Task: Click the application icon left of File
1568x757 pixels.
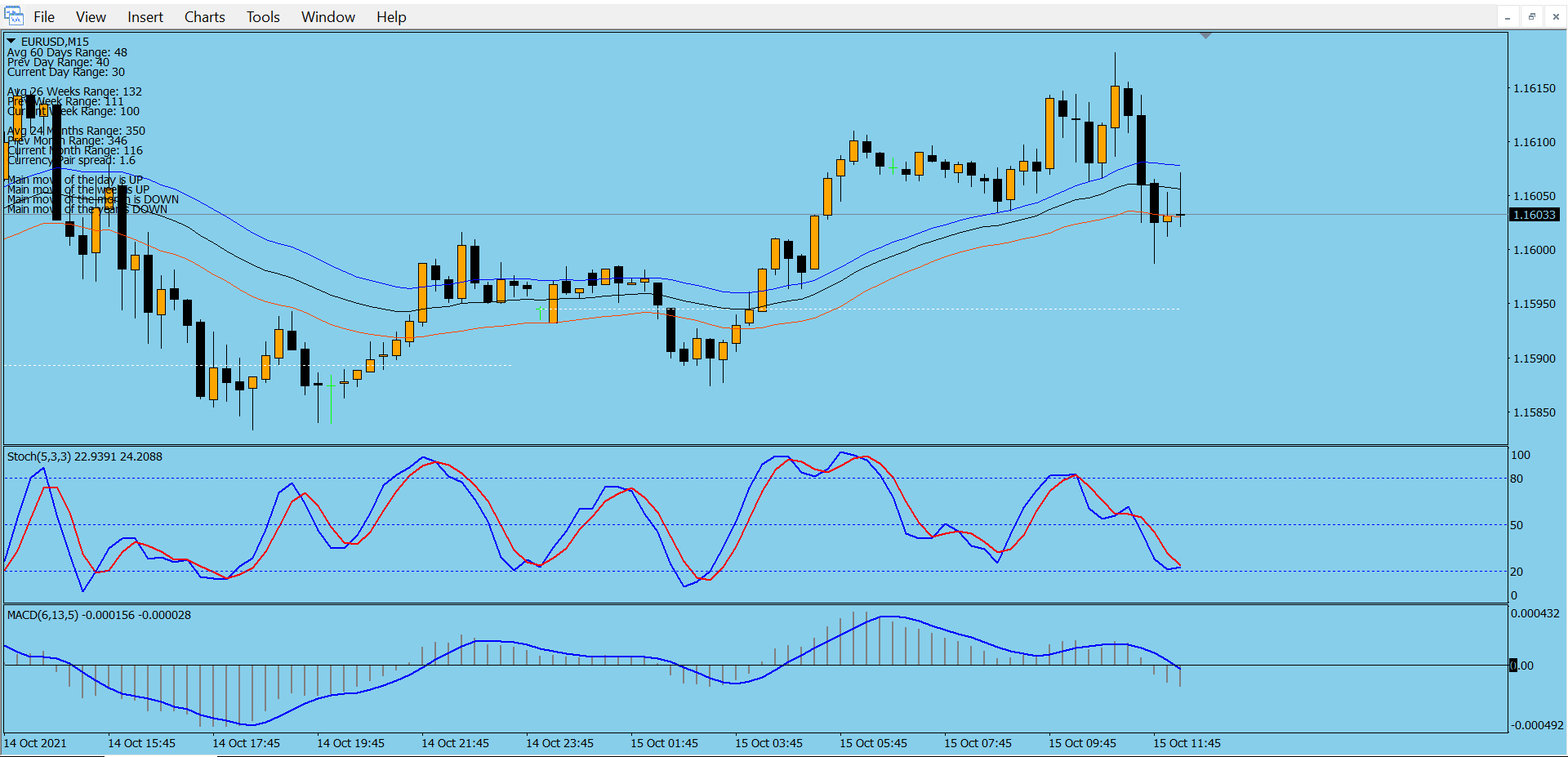Action: (x=14, y=16)
